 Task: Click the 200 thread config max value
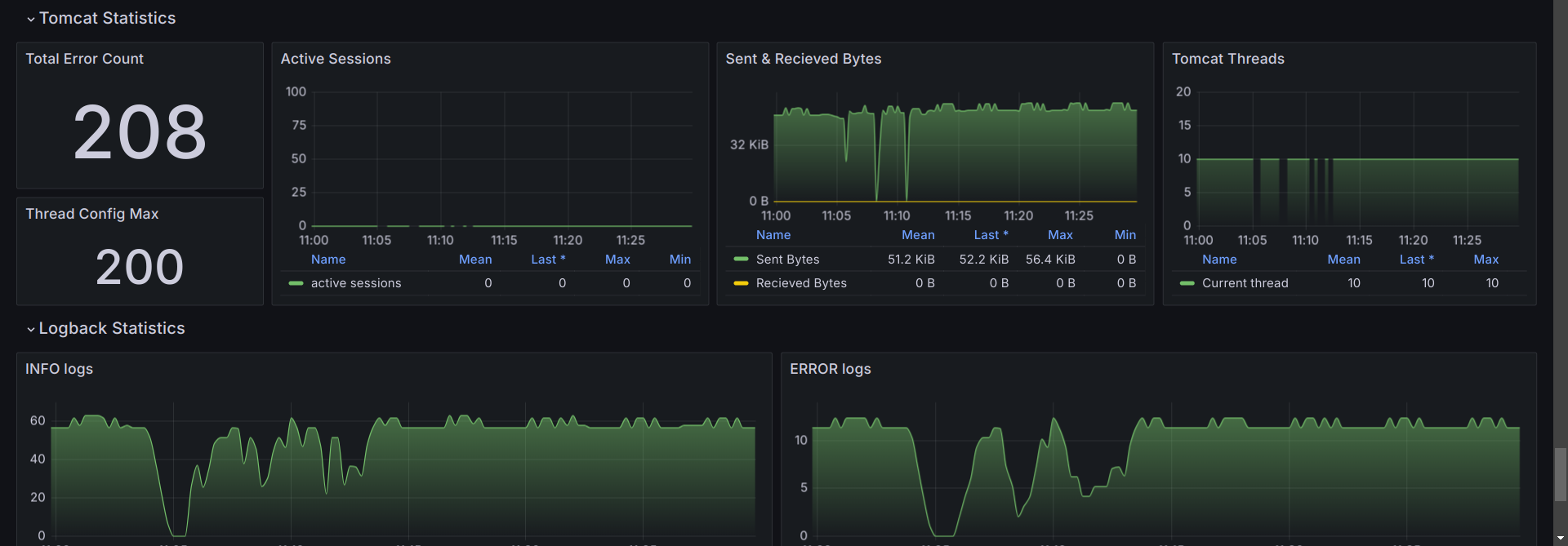[x=140, y=267]
